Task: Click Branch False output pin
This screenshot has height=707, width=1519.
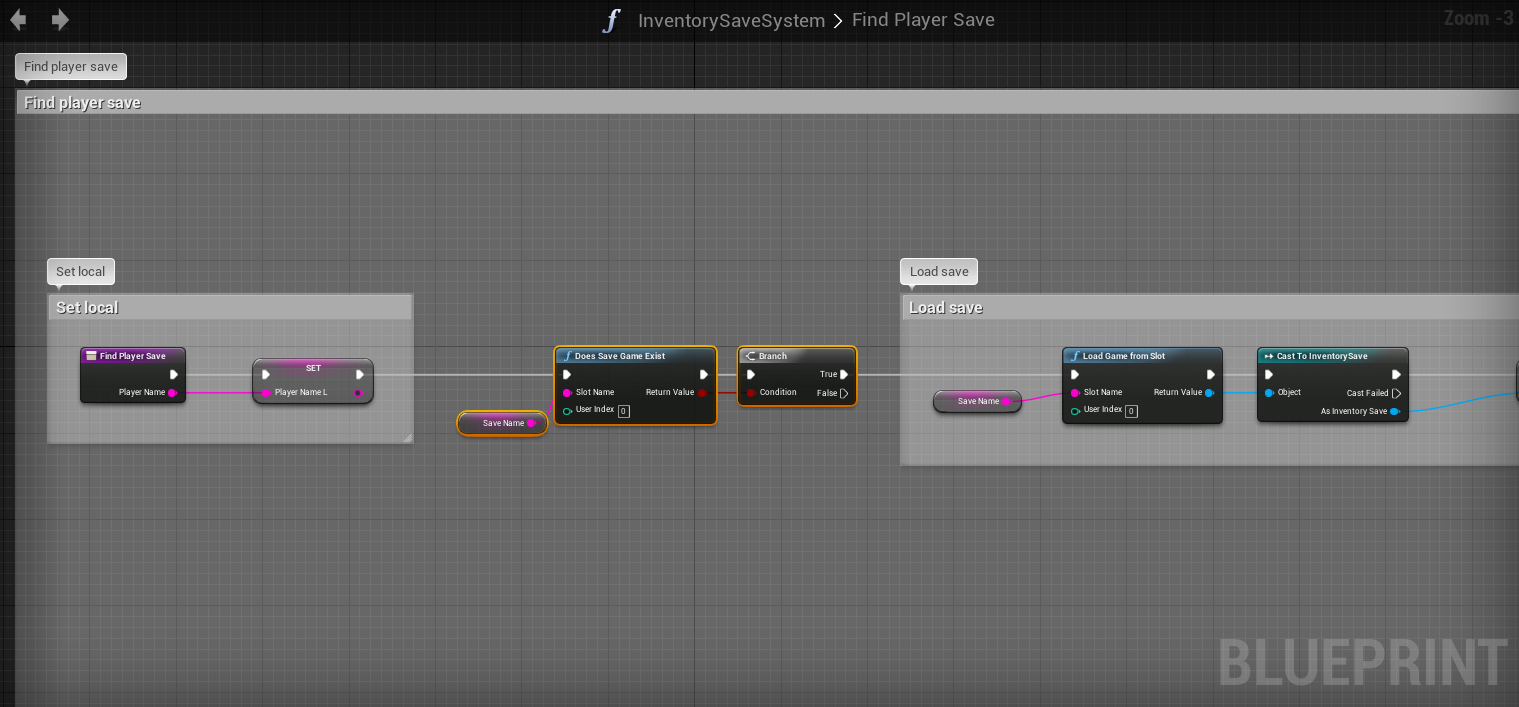Action: (844, 394)
